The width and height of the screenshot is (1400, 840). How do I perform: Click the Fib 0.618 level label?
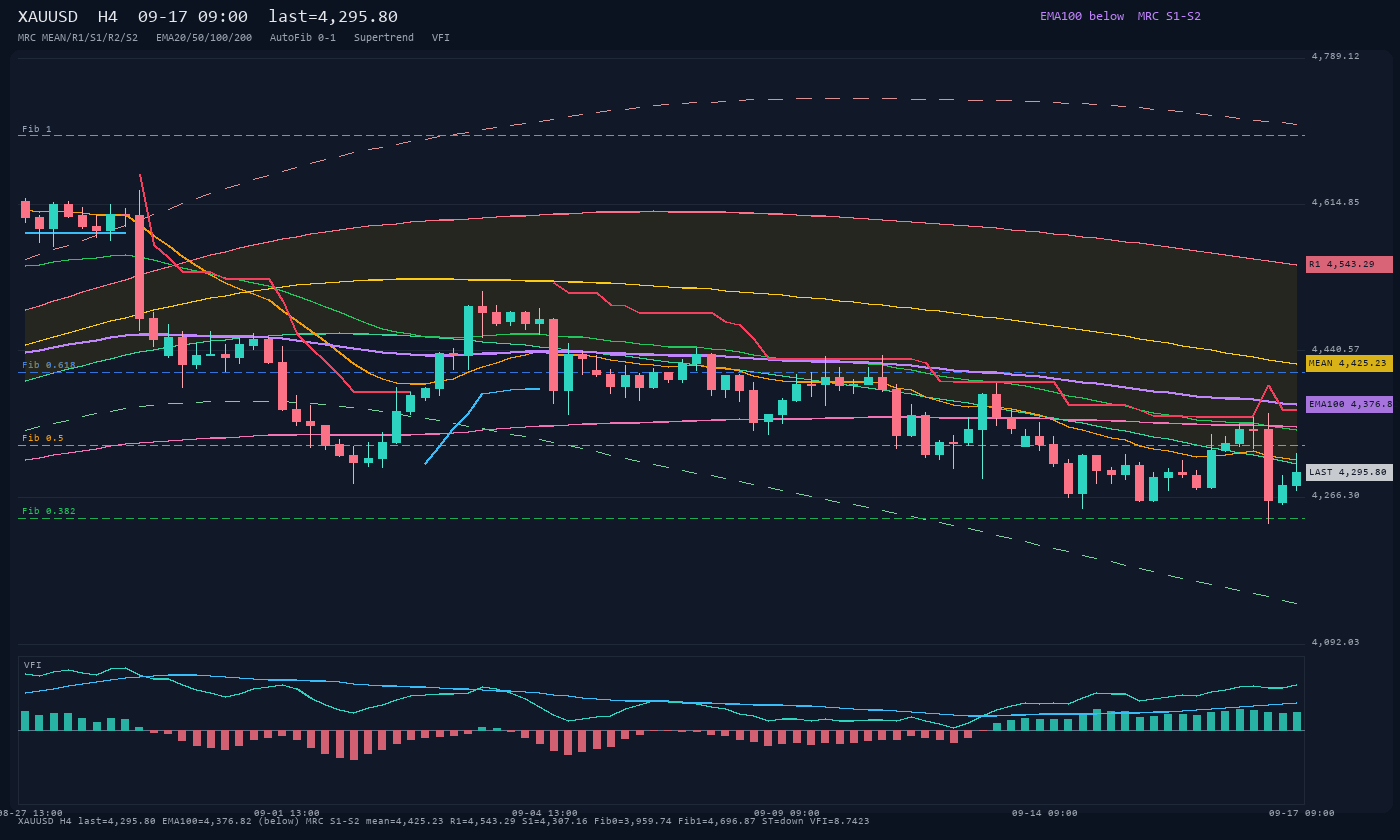[x=49, y=365]
